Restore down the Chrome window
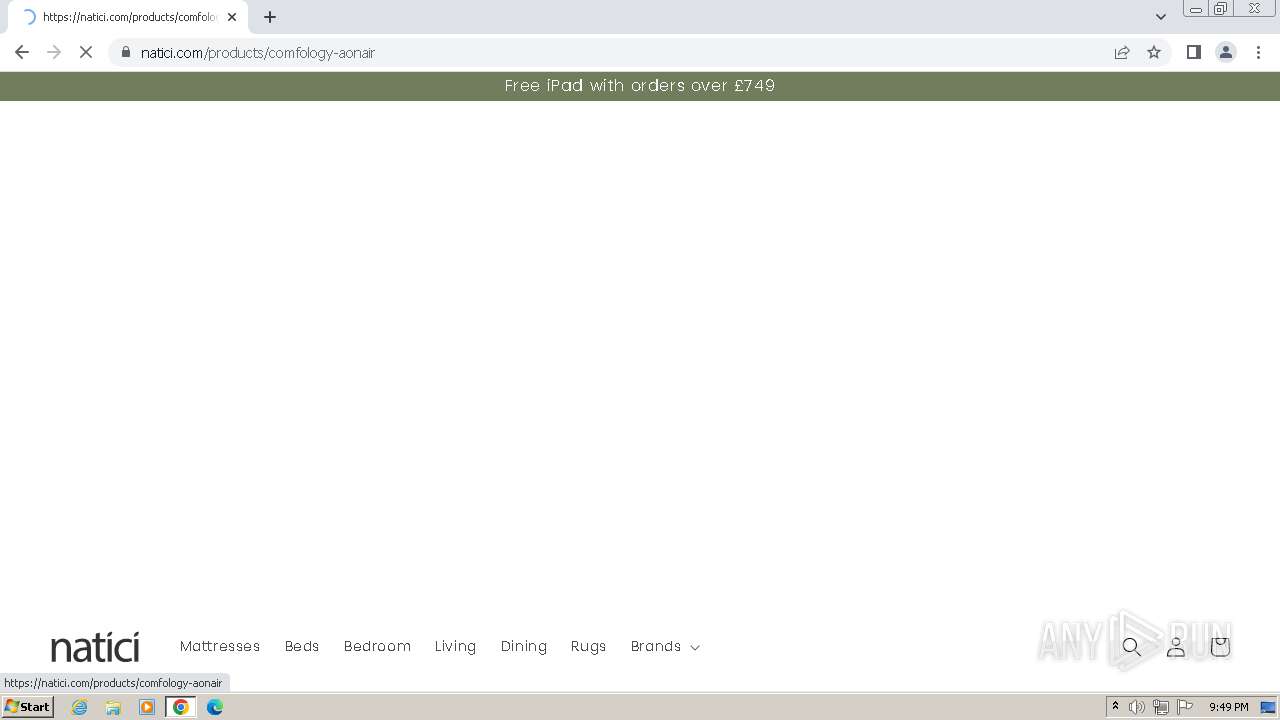The width and height of the screenshot is (1280, 720). 1221,9
